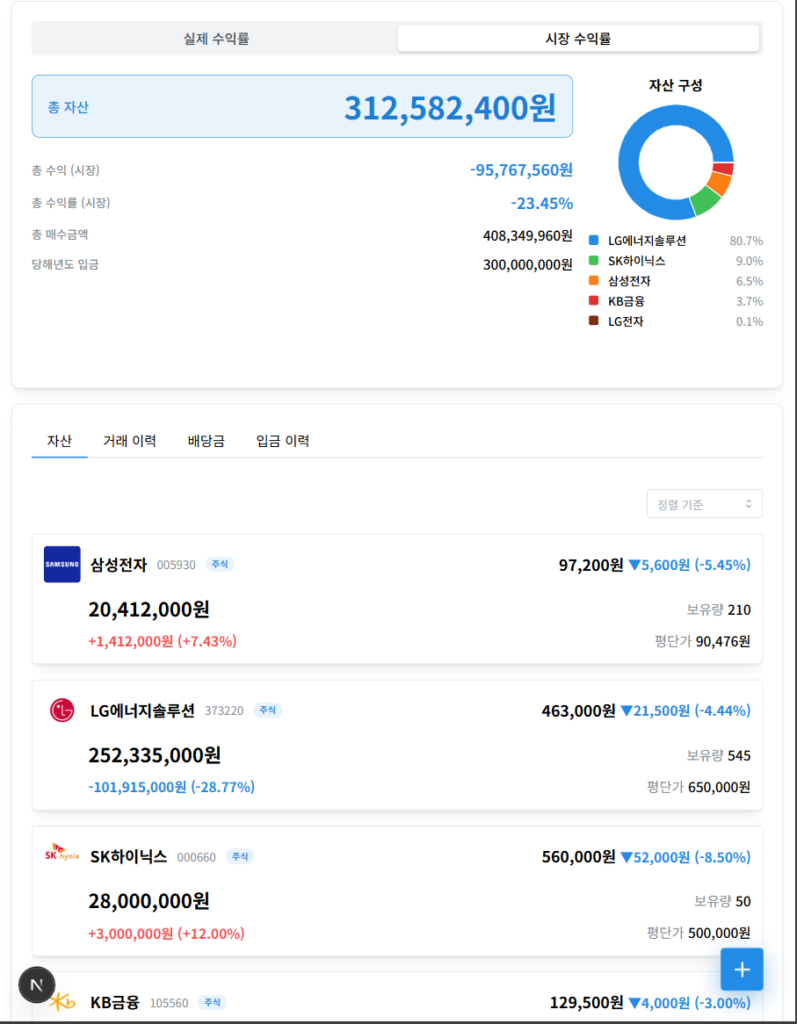Open the 정렬 기준 sort dropdown
Screen dimensions: 797x1024
tap(704, 504)
